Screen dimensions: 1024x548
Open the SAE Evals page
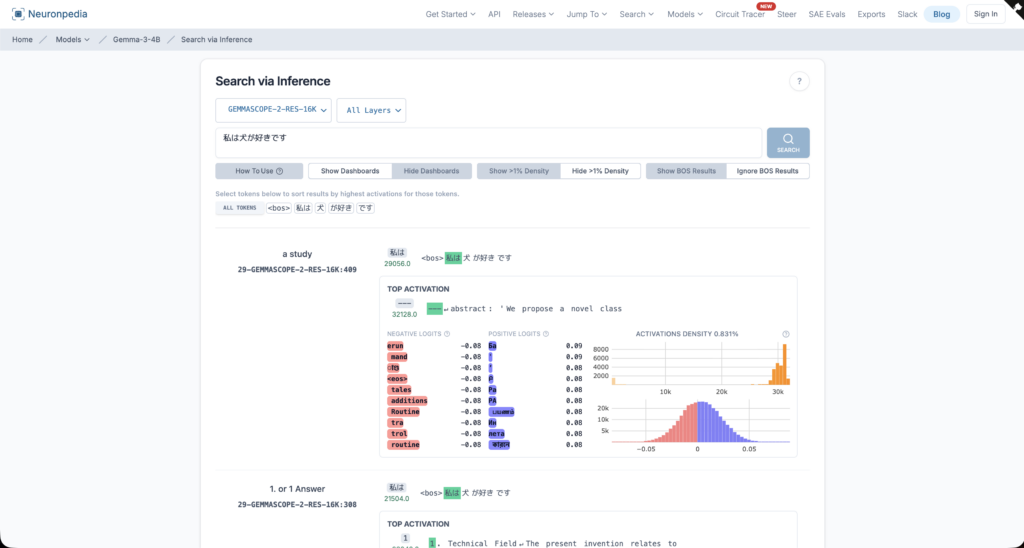pos(827,14)
